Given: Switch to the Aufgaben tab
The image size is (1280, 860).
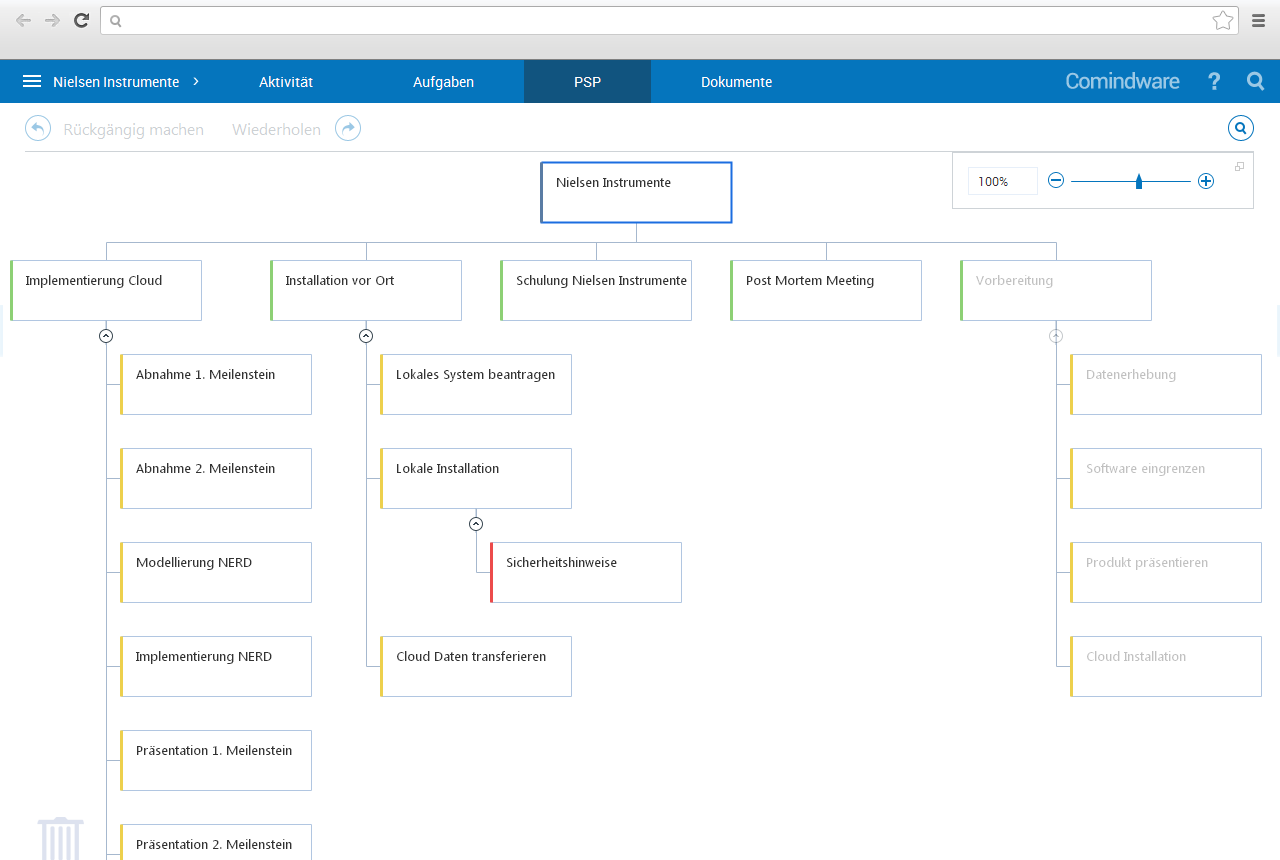Looking at the screenshot, I should coord(443,82).
